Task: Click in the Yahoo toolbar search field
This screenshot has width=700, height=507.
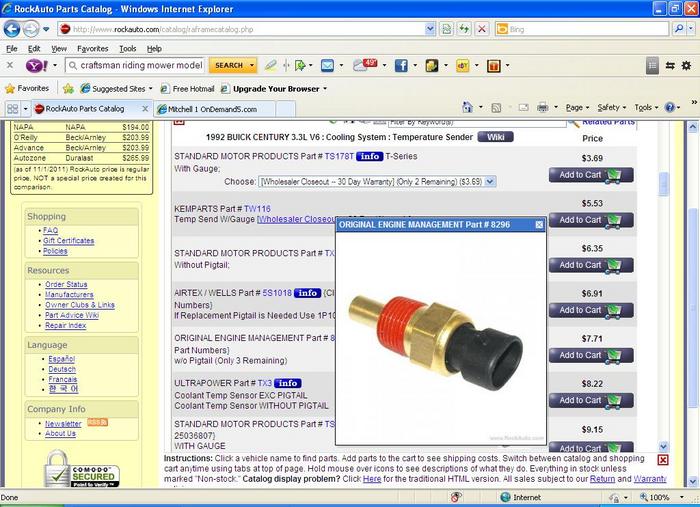Action: 135,66
